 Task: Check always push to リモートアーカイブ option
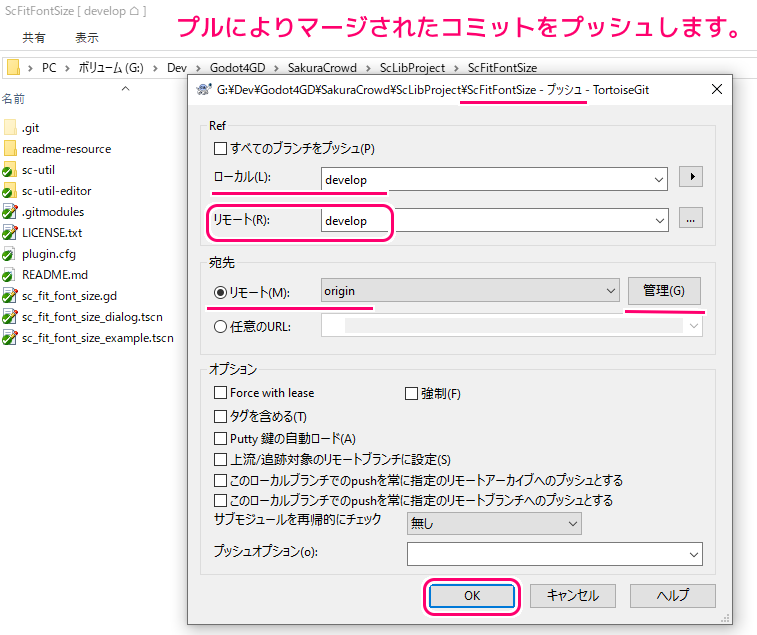pyautogui.click(x=220, y=480)
